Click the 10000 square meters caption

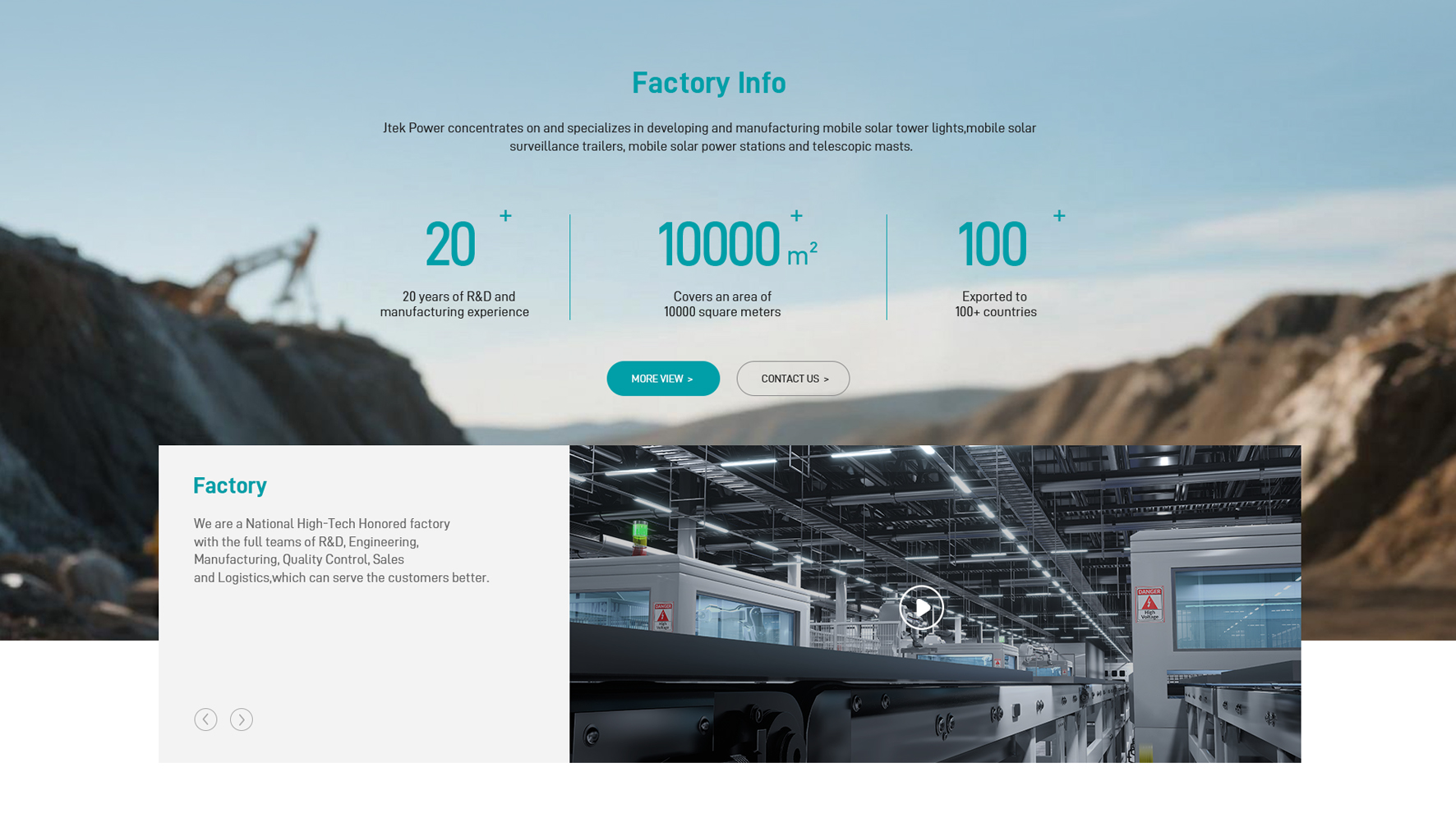point(722,305)
